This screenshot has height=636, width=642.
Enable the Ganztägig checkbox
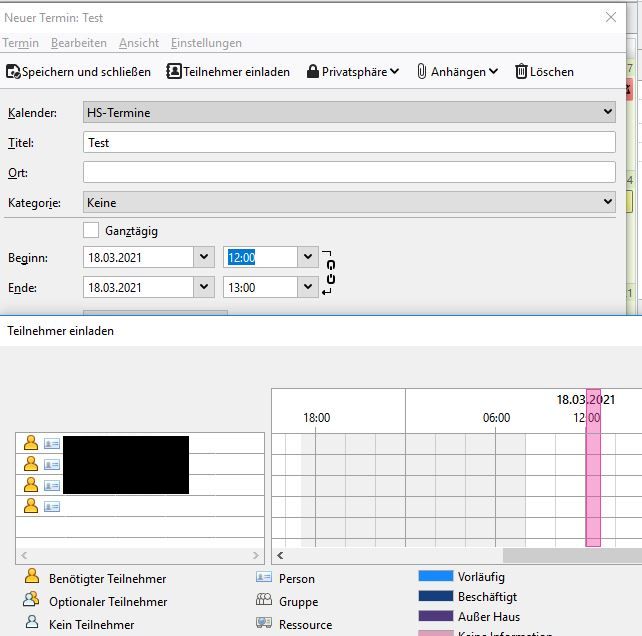[x=91, y=231]
